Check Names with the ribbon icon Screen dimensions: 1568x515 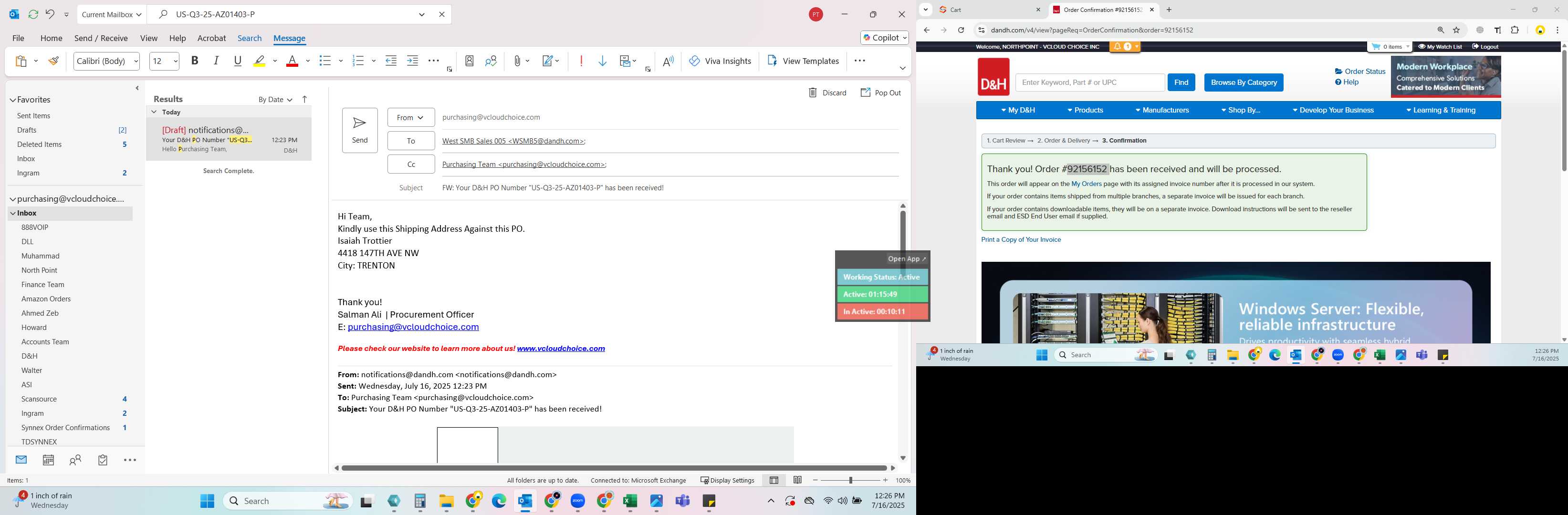click(x=491, y=61)
